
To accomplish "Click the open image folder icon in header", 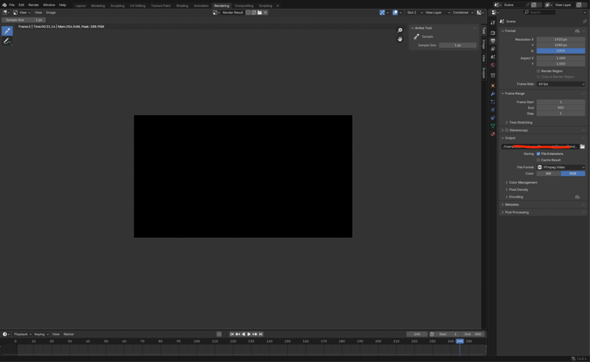I will [260, 12].
